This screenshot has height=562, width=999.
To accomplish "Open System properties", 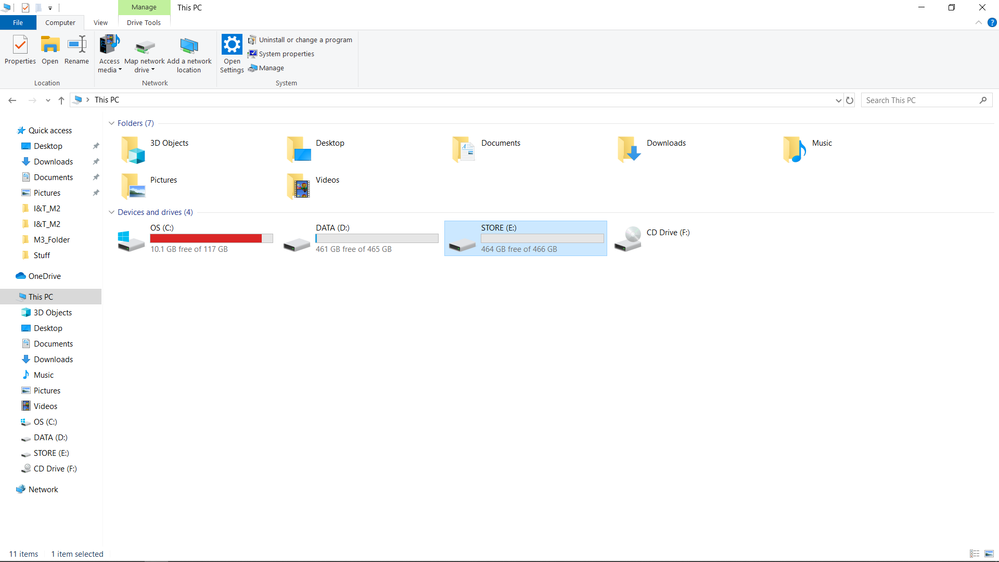I will click(281, 54).
